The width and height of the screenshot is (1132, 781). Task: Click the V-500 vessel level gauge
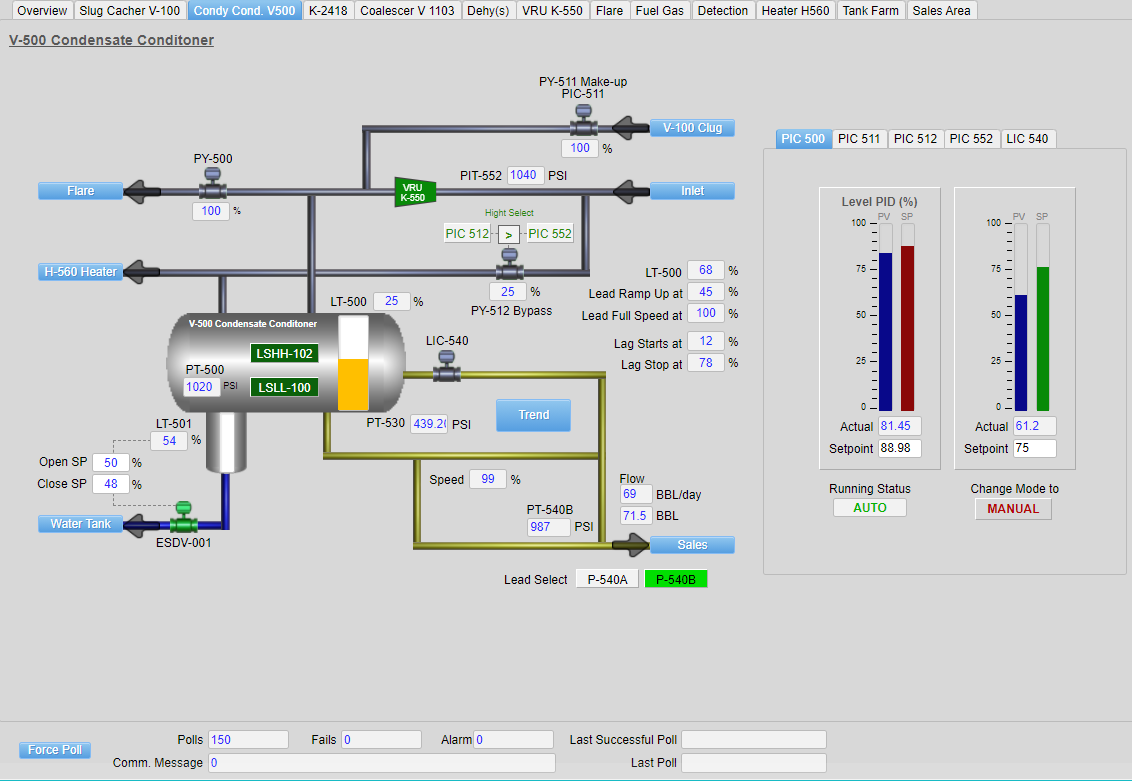point(354,363)
